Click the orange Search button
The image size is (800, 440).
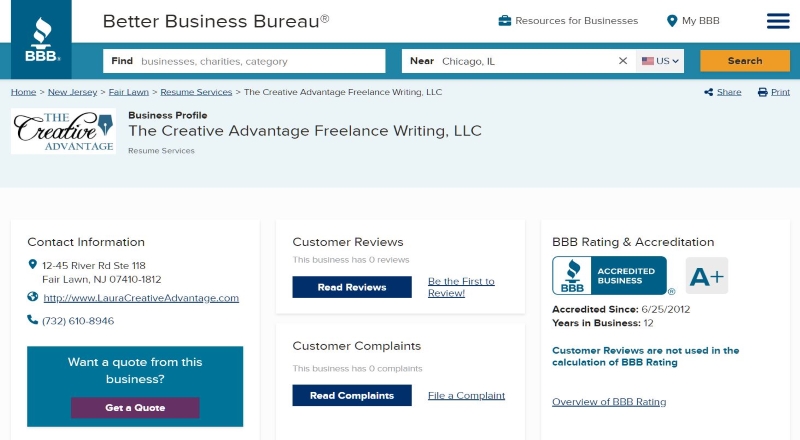[x=745, y=61]
